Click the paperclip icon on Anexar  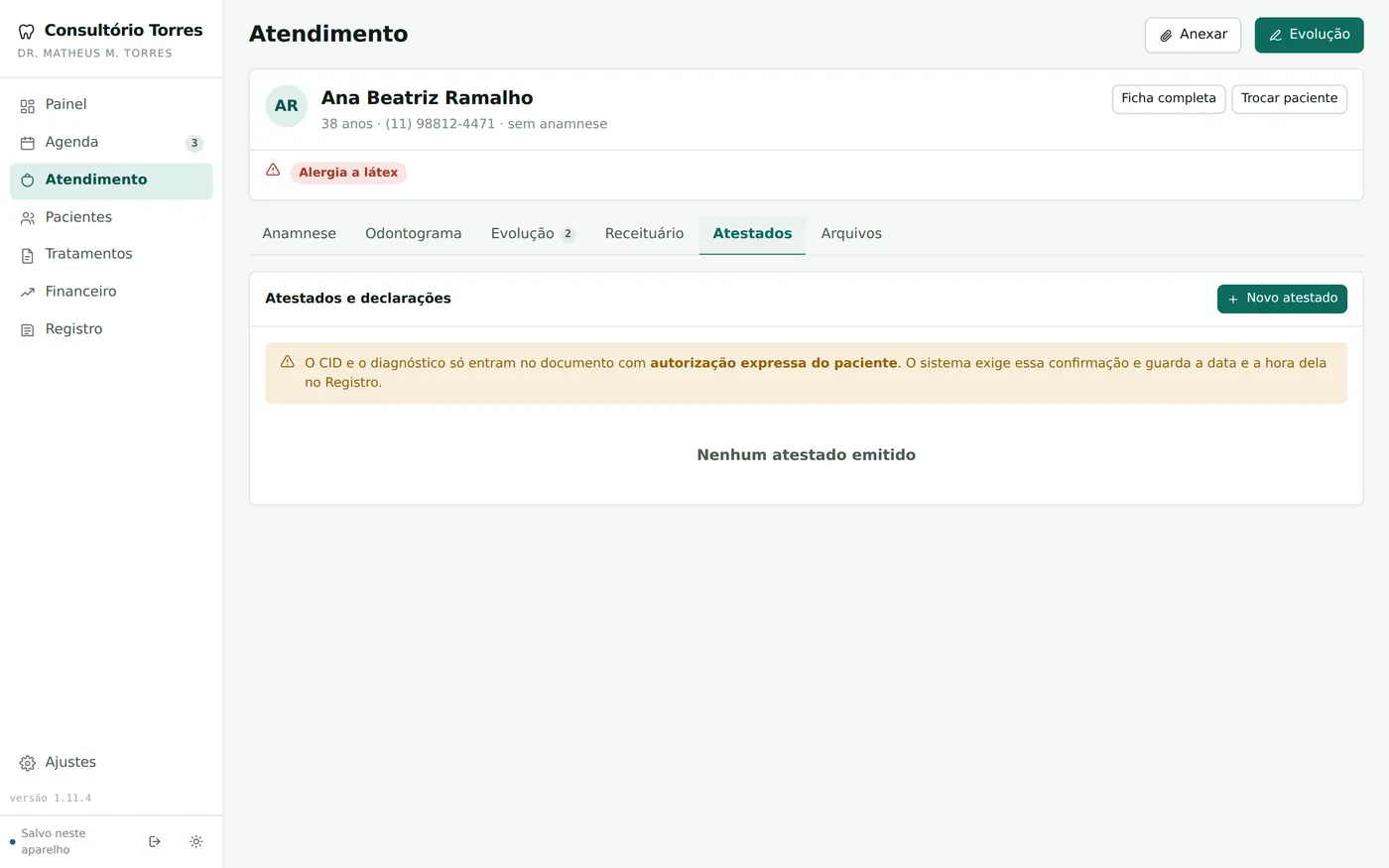tap(1166, 35)
